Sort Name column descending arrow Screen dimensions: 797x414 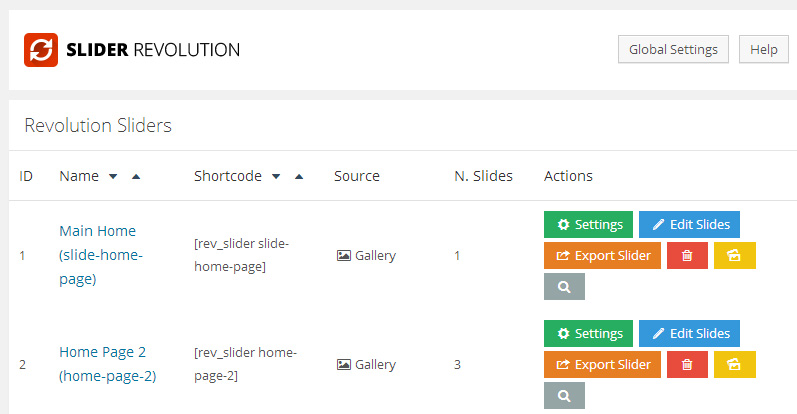coord(113,176)
